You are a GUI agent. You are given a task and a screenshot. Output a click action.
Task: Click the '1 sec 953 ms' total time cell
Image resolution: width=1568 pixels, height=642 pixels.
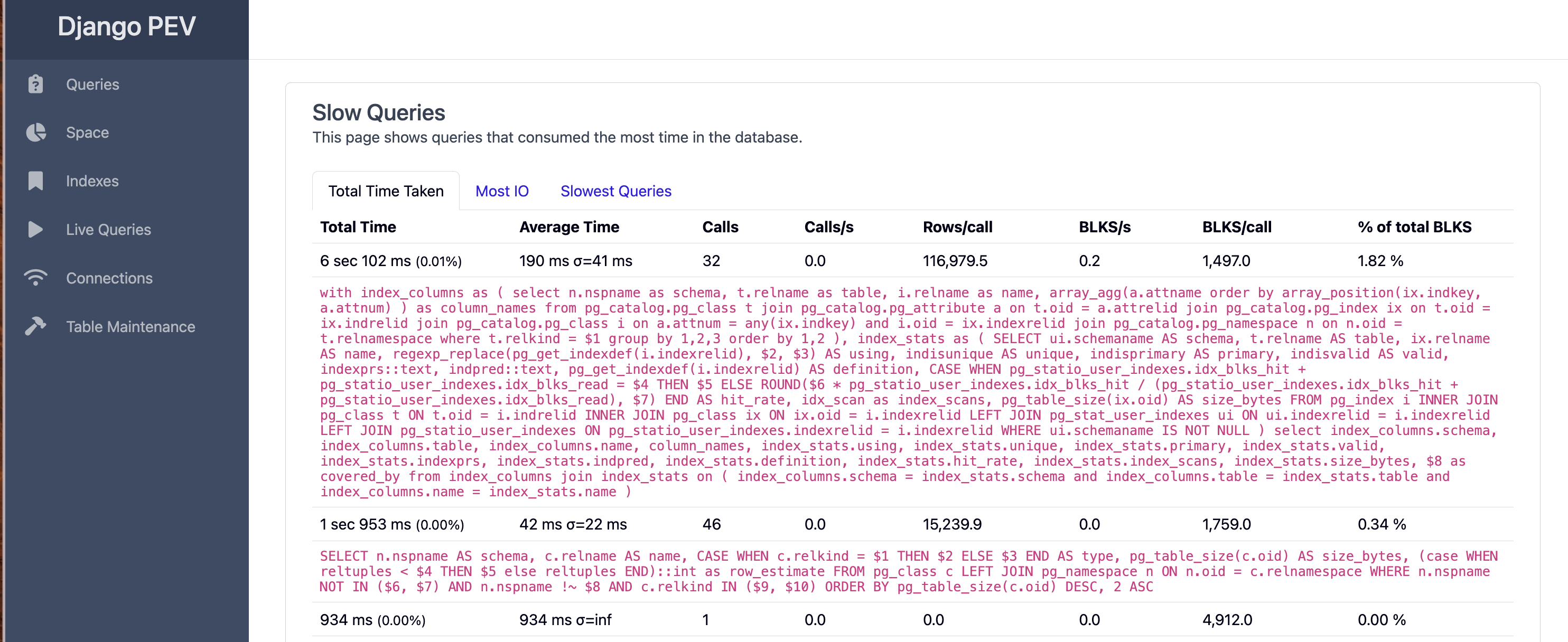(x=392, y=525)
